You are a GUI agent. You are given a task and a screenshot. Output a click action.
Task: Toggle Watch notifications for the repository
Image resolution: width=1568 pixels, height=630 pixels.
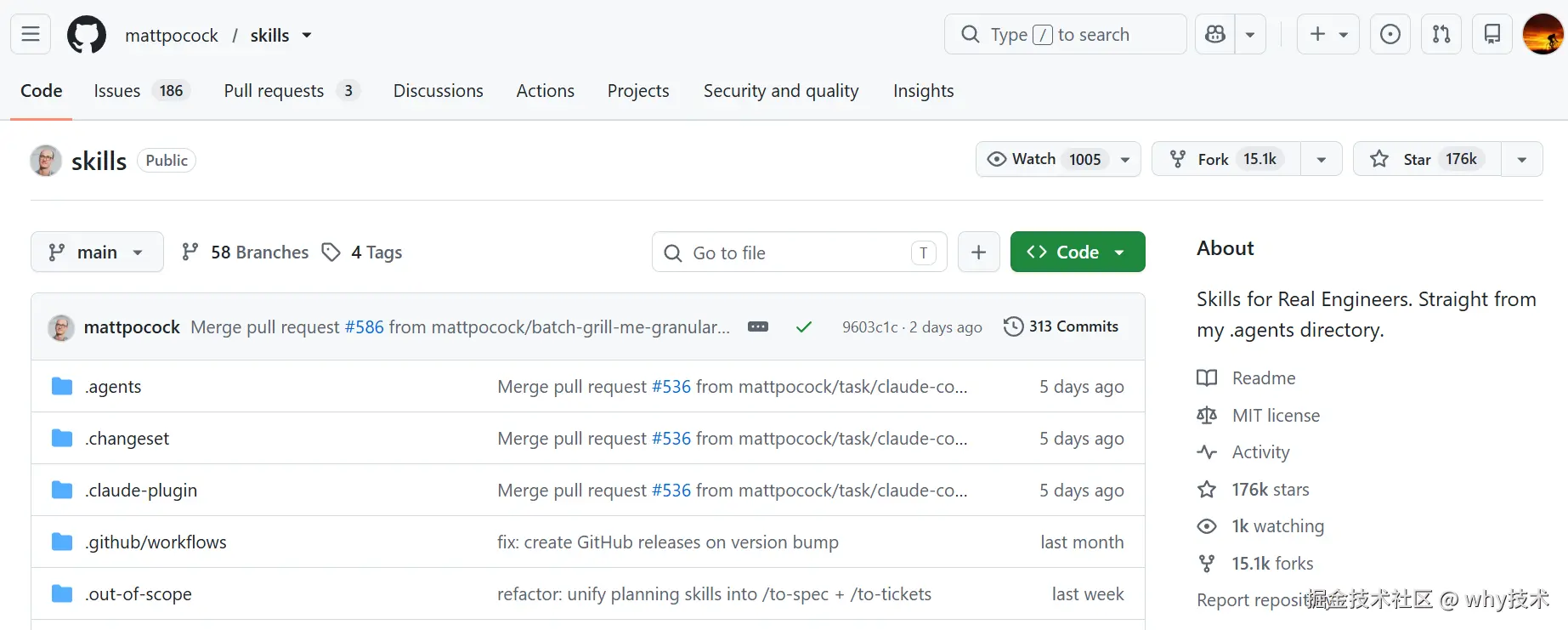coord(1058,159)
